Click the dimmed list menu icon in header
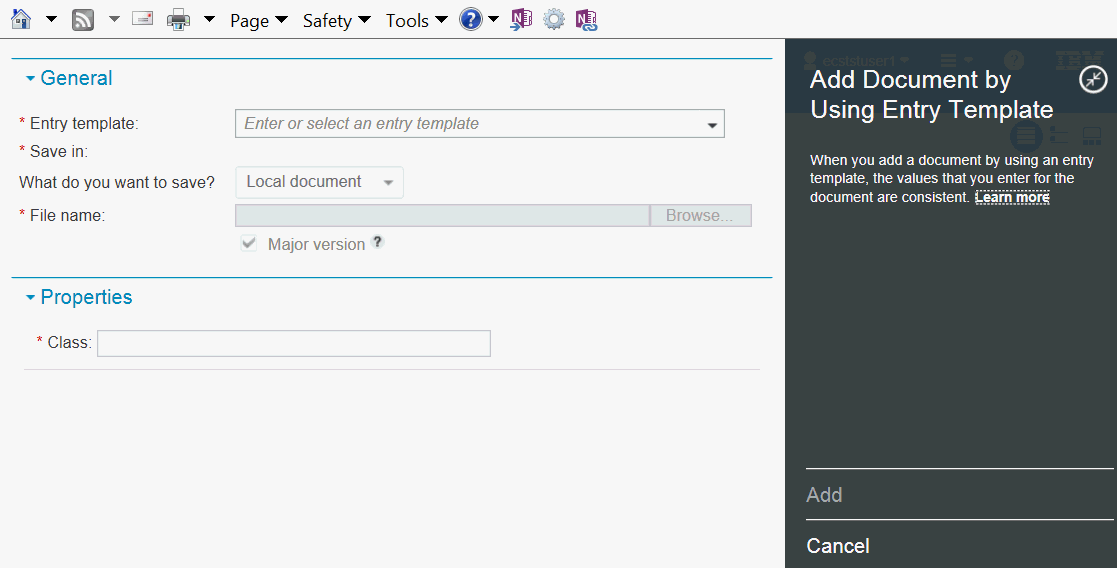Viewport: 1117px width, 568px height. 956,60
